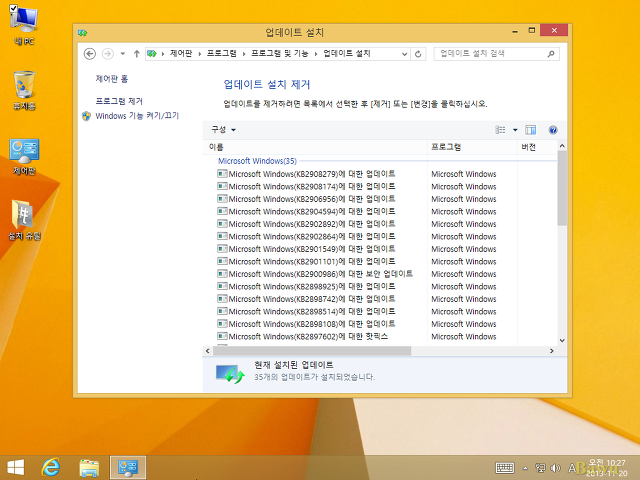Select the 내 PC desktop icon
Image resolution: width=640 pixels, height=480 pixels.
pos(24,25)
